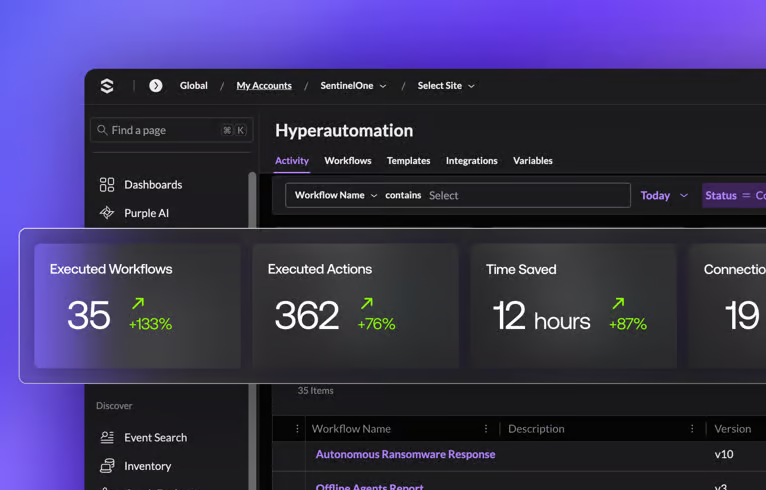Viewport: 766px width, 490px height.
Task: Open the SentinelOne account dropdown
Action: click(x=354, y=86)
